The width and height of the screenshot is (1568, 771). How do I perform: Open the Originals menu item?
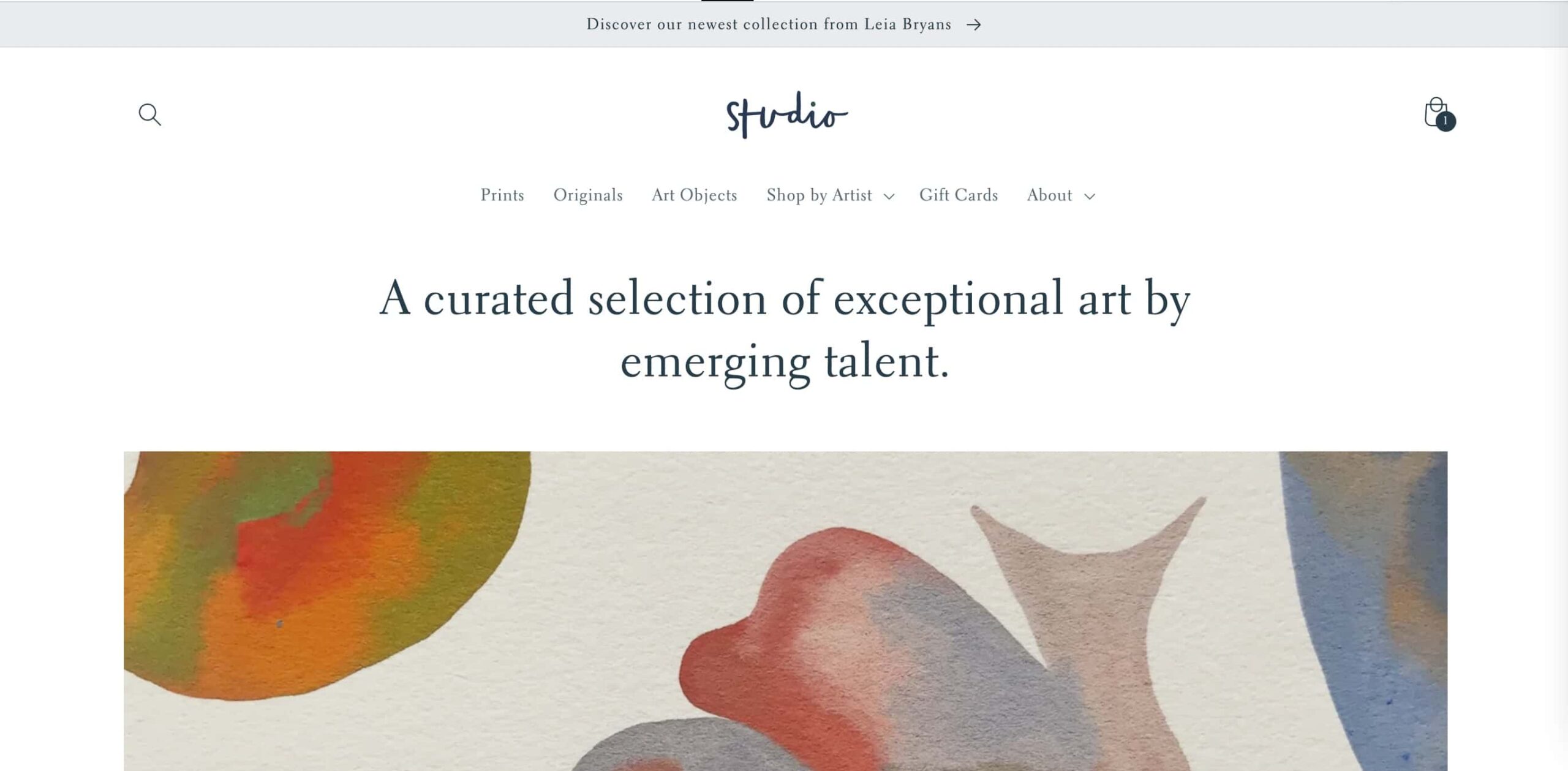(x=588, y=195)
